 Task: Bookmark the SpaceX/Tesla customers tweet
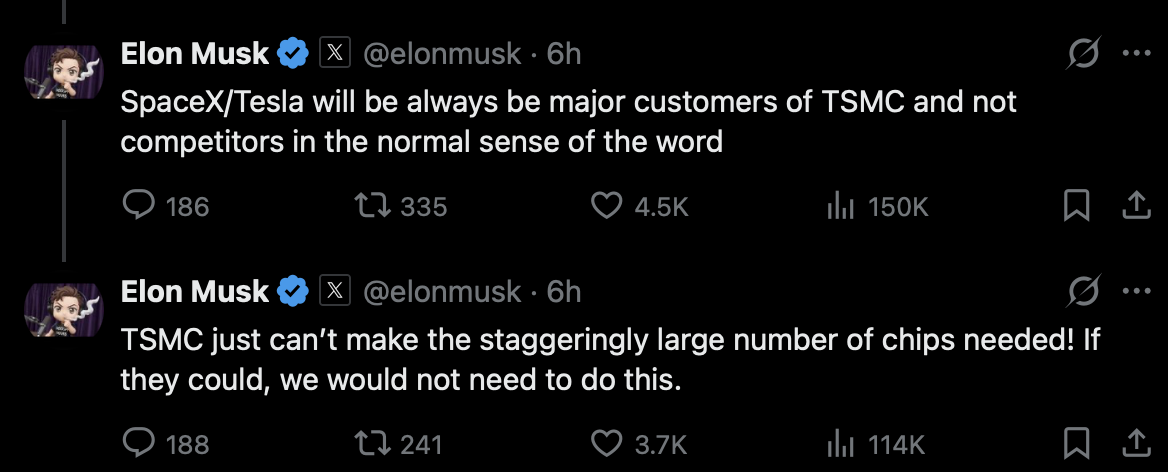tap(1076, 206)
